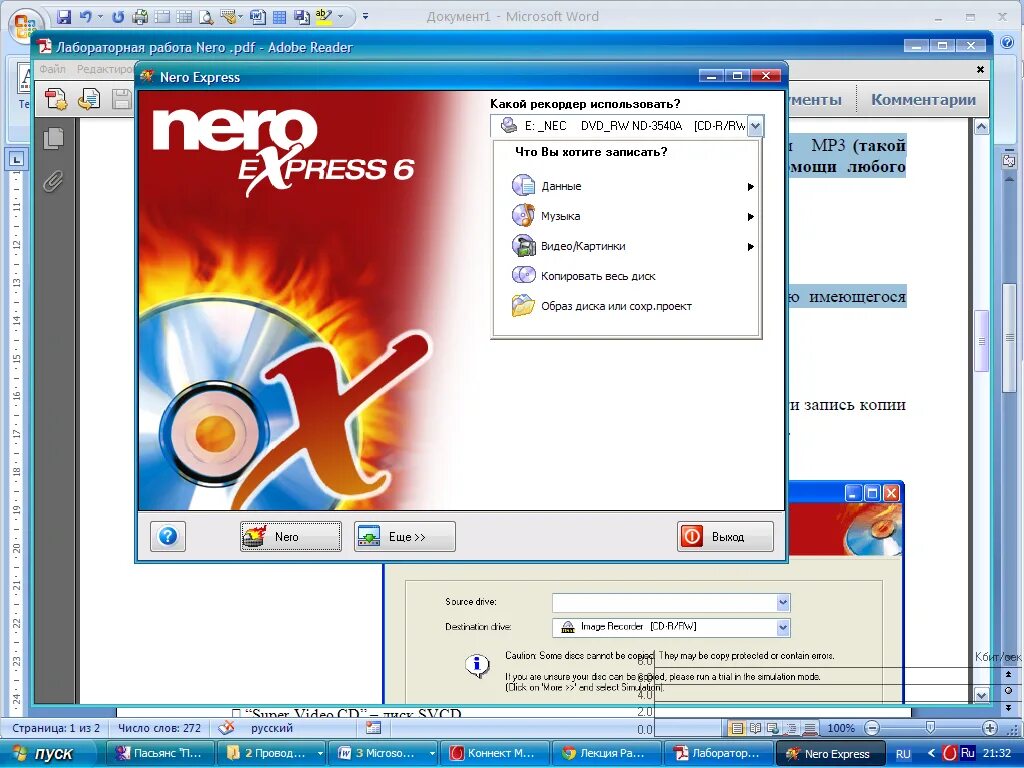1024x768 pixels.
Task: Click Word tab selector ruler button
Action: pyautogui.click(x=16, y=159)
